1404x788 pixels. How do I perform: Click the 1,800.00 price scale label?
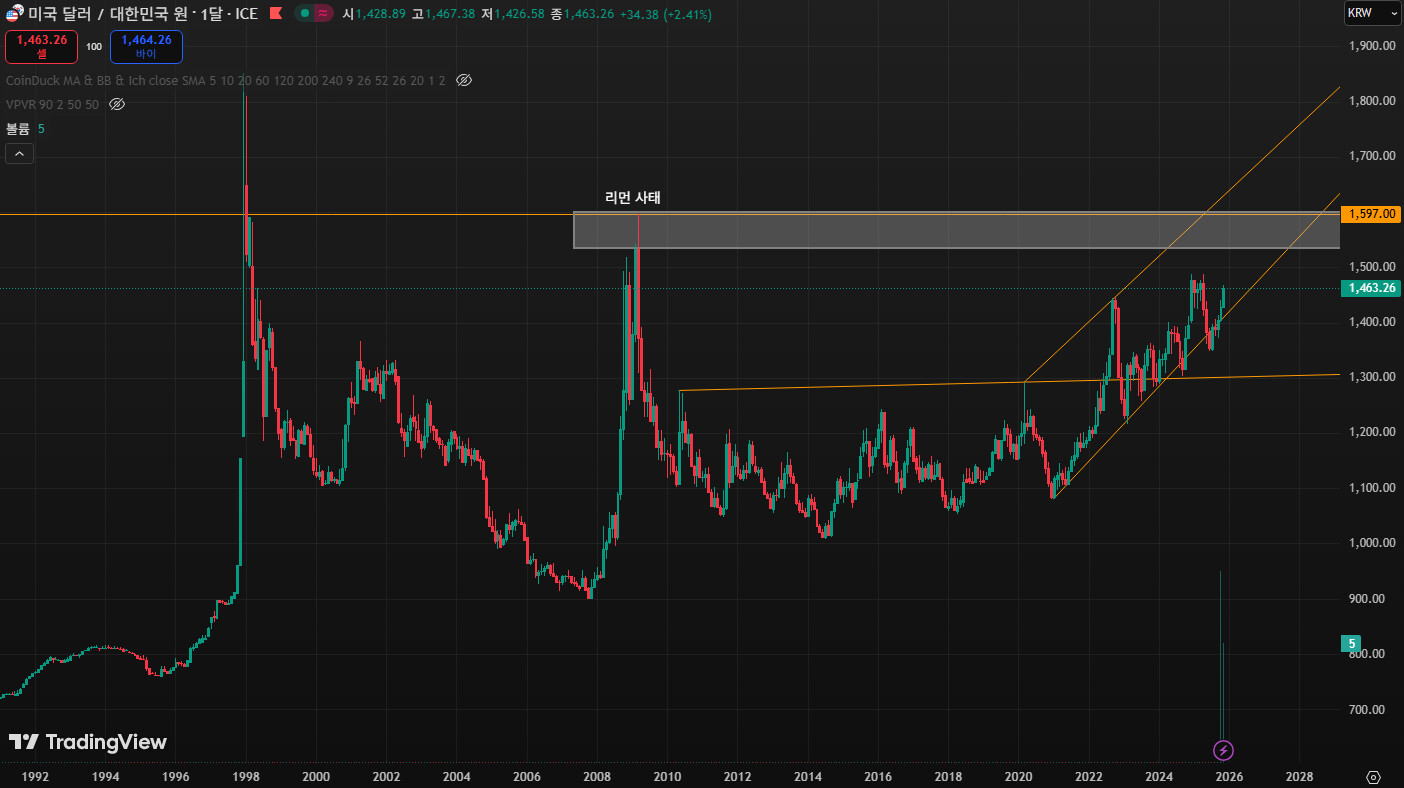[x=1371, y=101]
